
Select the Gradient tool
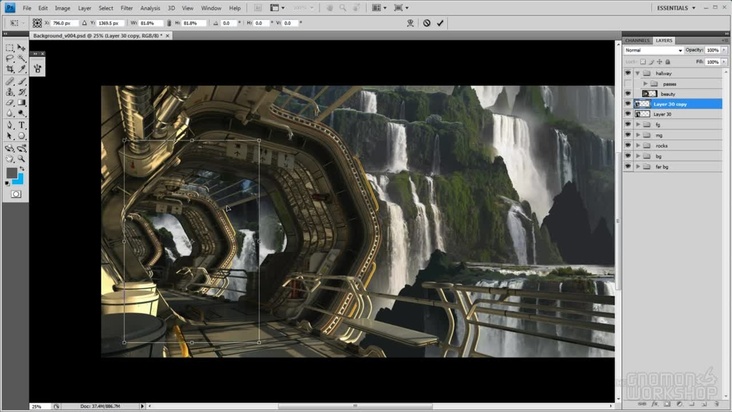(x=21, y=103)
